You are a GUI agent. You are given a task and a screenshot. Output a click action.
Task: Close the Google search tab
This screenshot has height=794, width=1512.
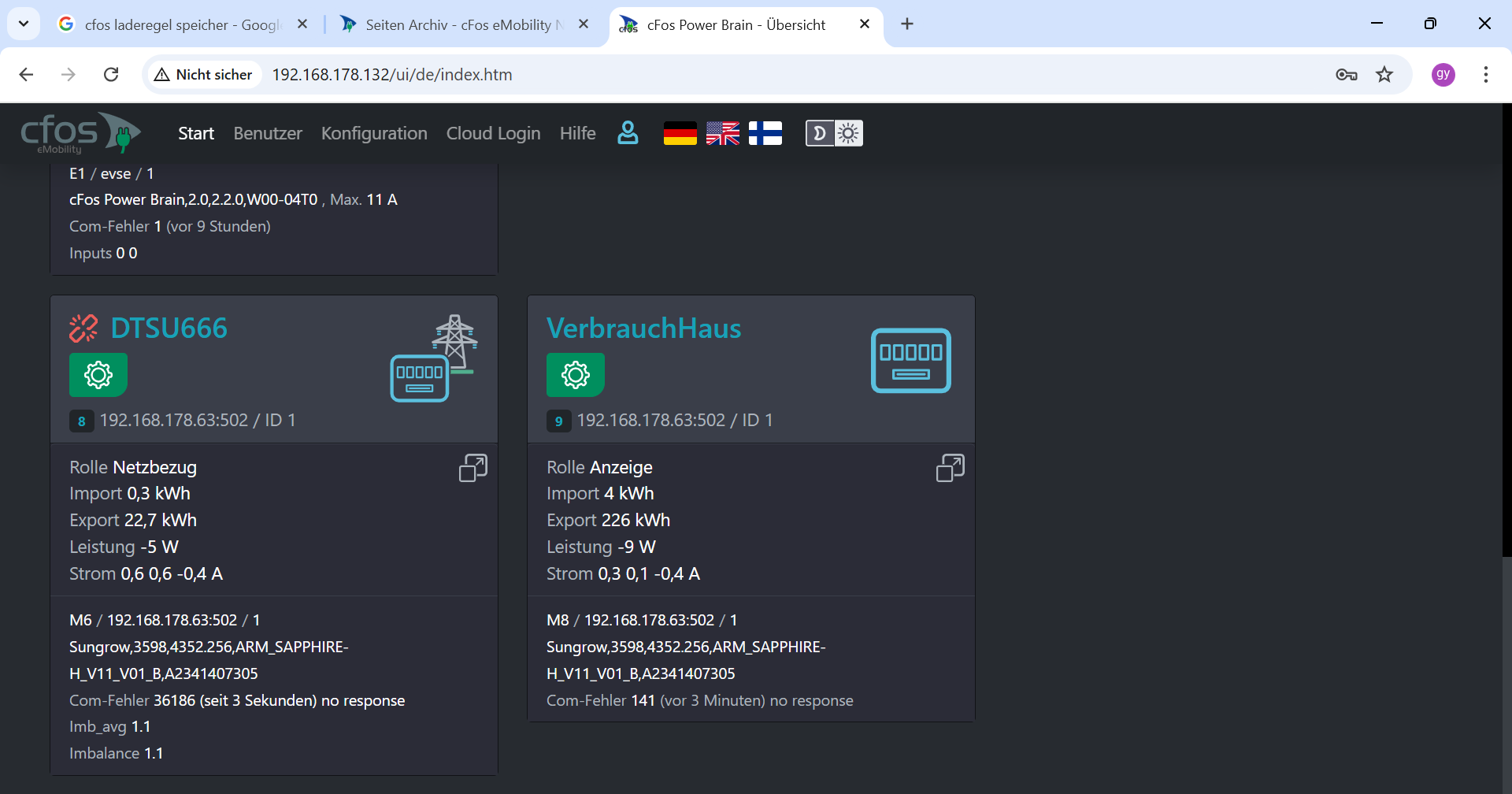click(x=302, y=24)
